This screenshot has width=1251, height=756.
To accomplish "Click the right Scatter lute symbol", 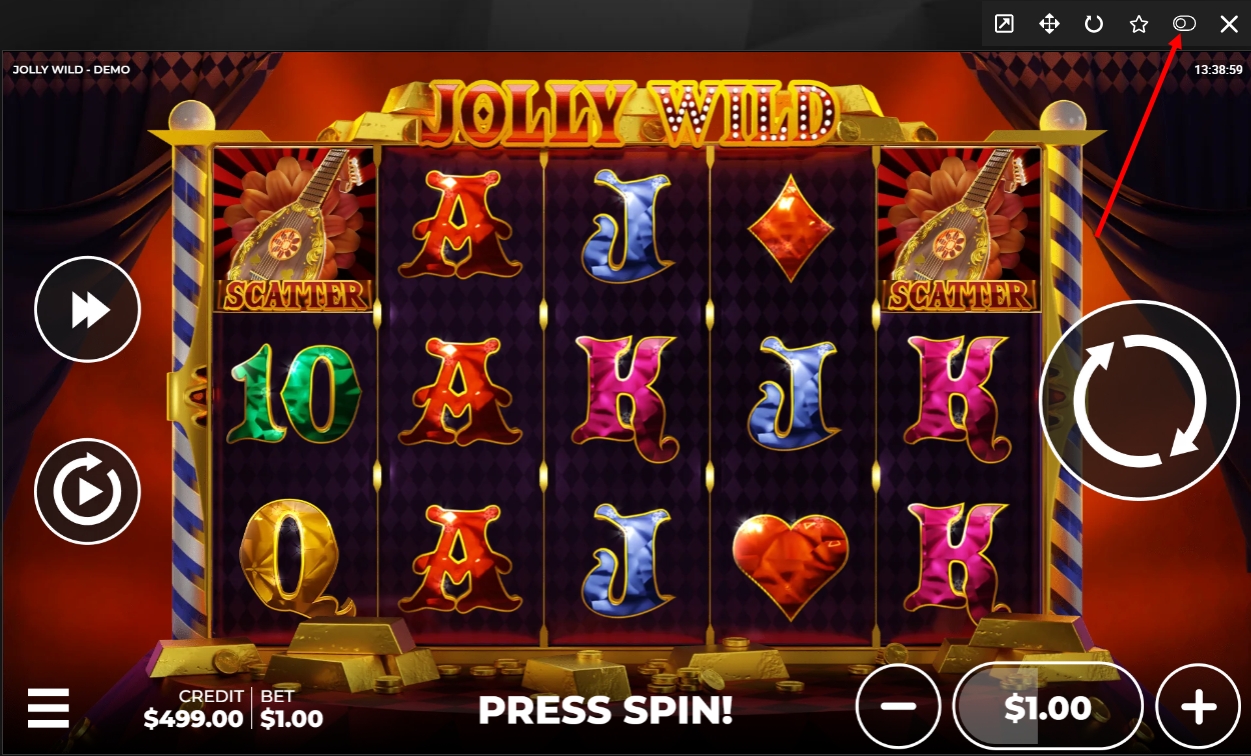I will (958, 229).
